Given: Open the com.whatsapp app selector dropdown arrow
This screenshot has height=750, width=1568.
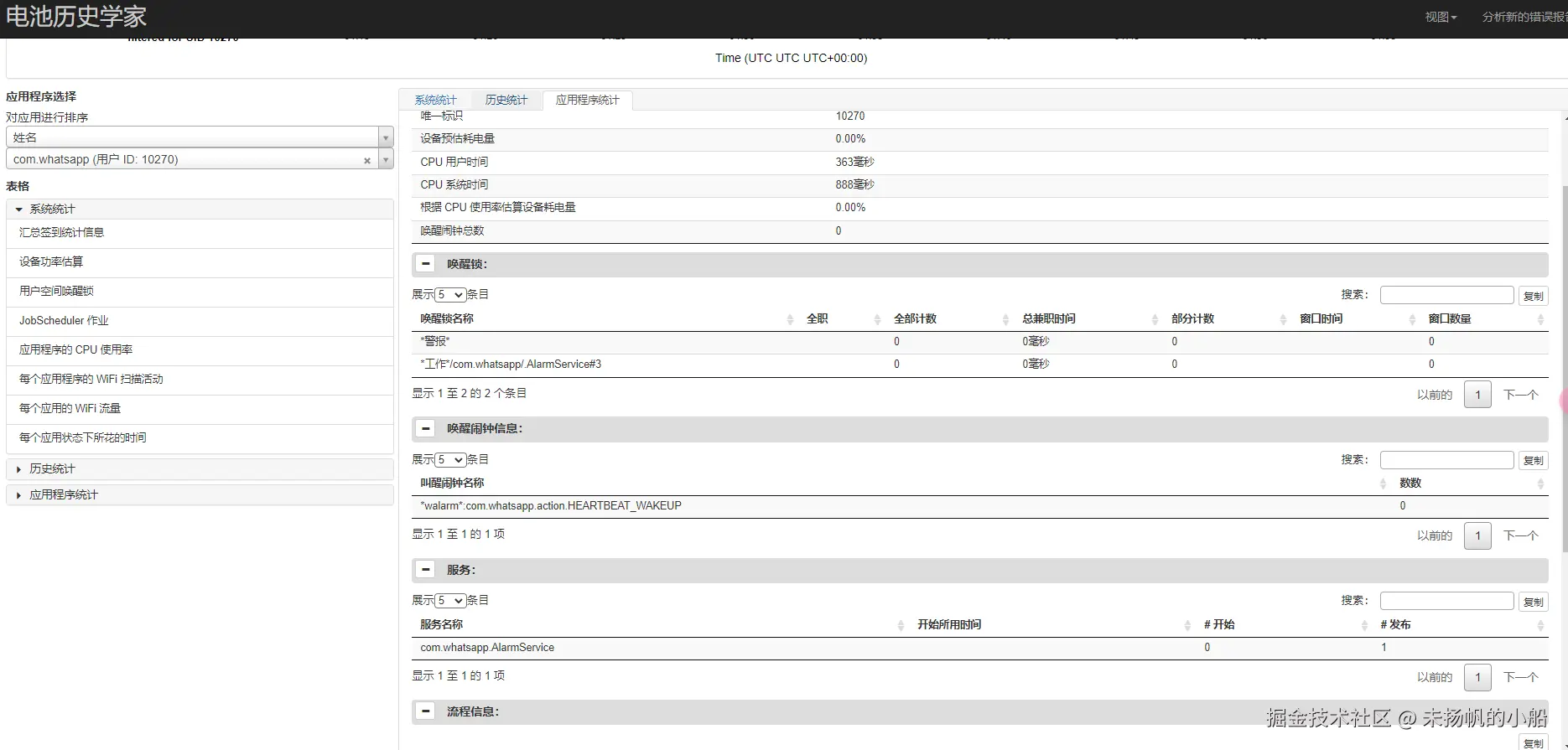Looking at the screenshot, I should 386,159.
